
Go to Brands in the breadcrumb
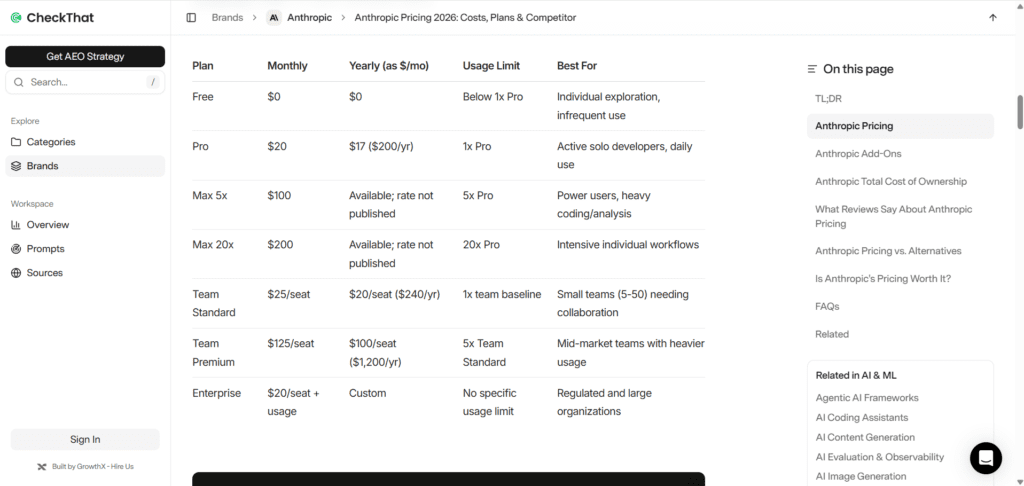(x=227, y=18)
